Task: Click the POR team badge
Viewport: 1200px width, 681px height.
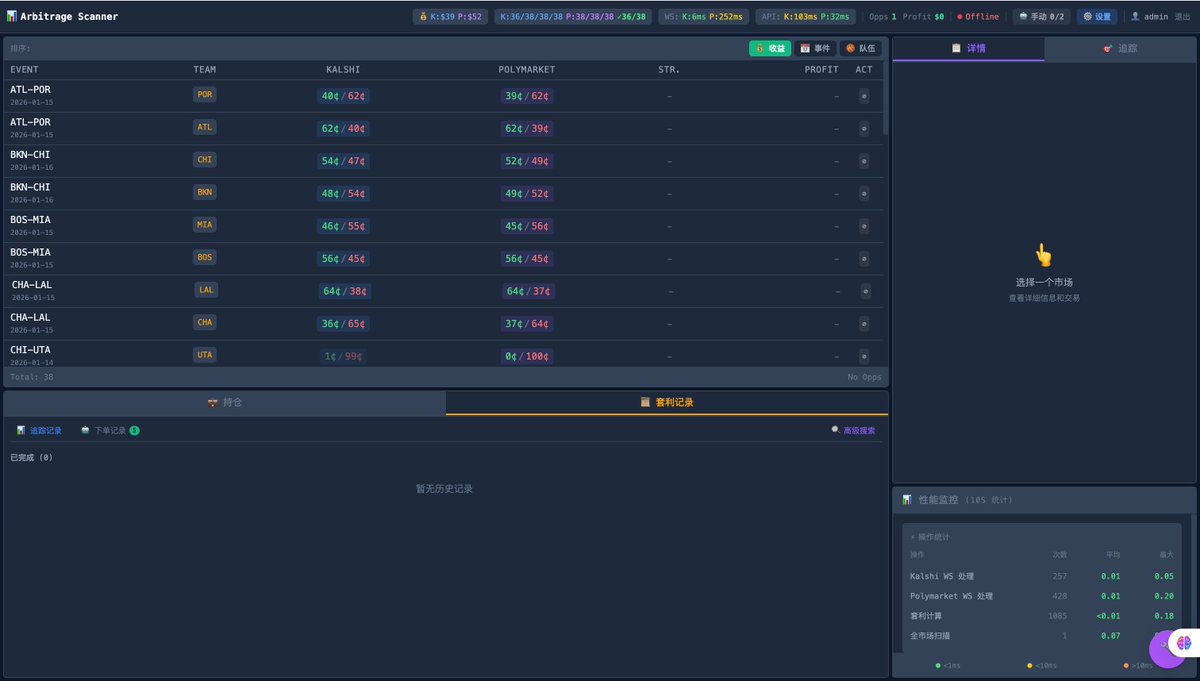Action: (205, 95)
